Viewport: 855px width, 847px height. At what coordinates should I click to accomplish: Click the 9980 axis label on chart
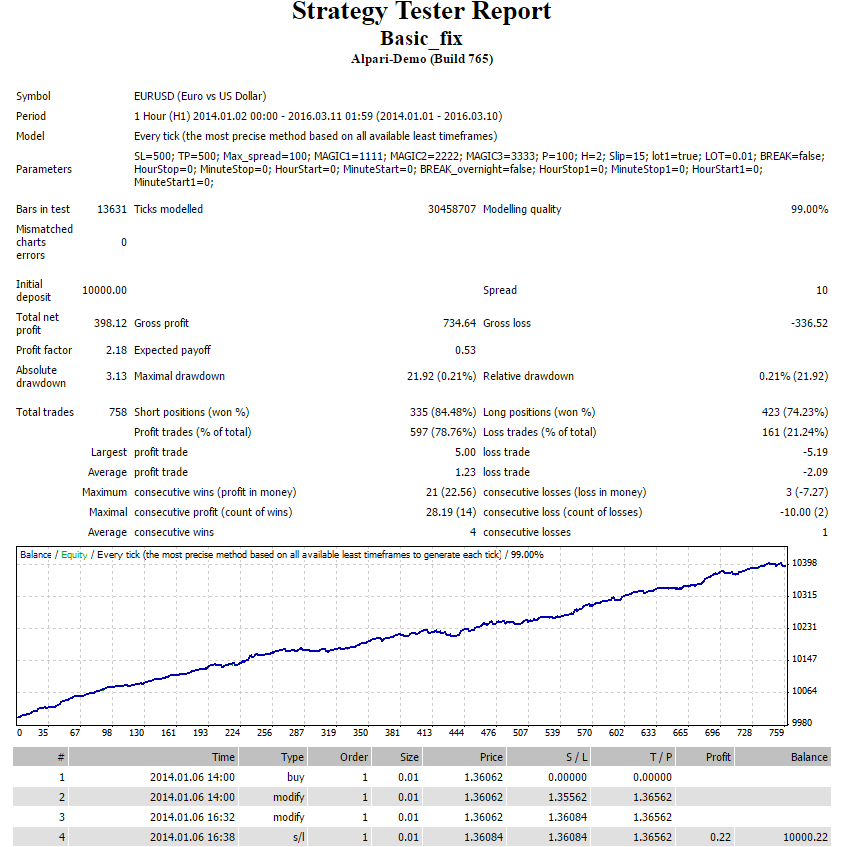pos(802,723)
